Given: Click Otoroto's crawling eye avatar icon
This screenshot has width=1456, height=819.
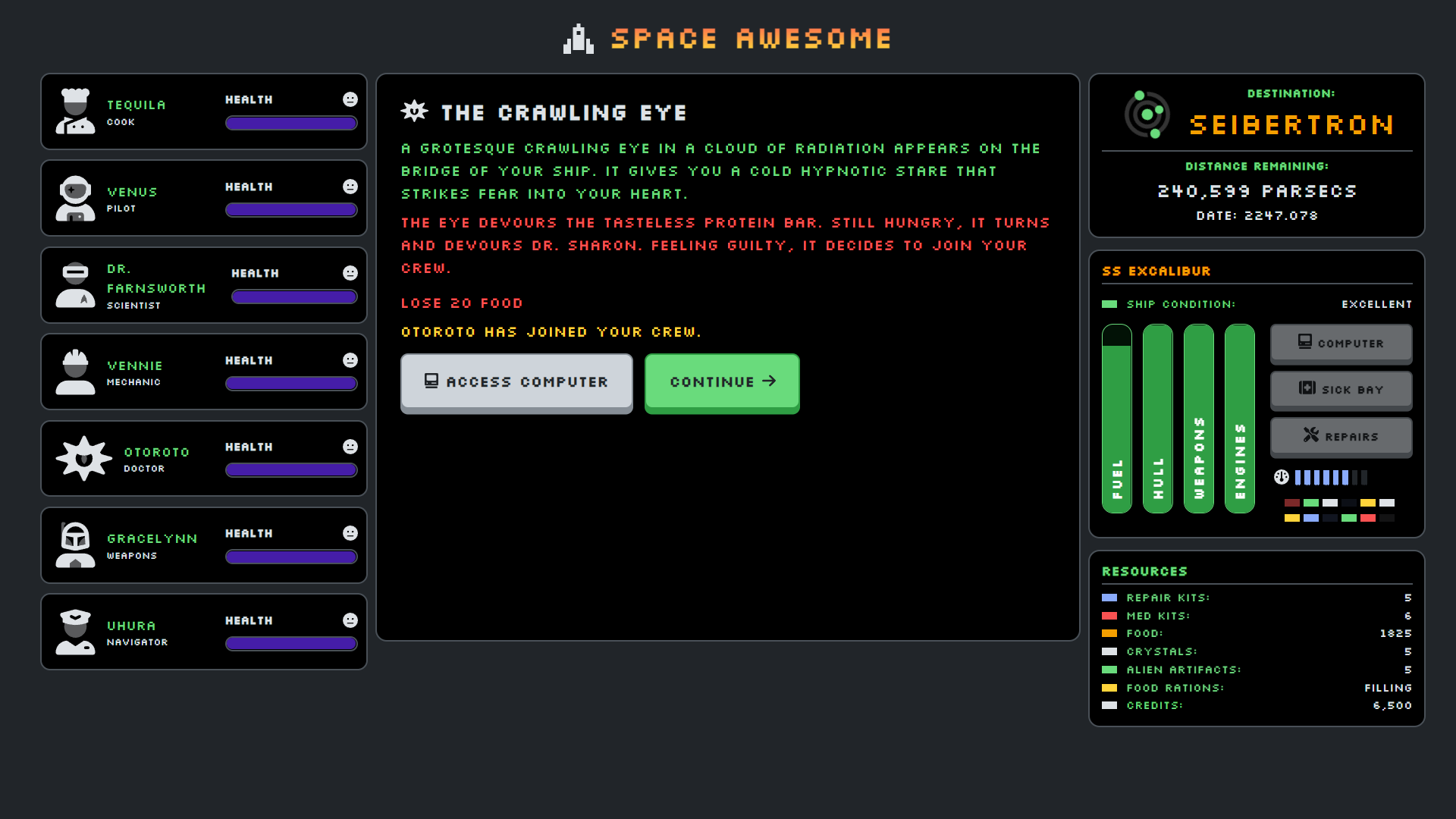Looking at the screenshot, I should pyautogui.click(x=83, y=458).
